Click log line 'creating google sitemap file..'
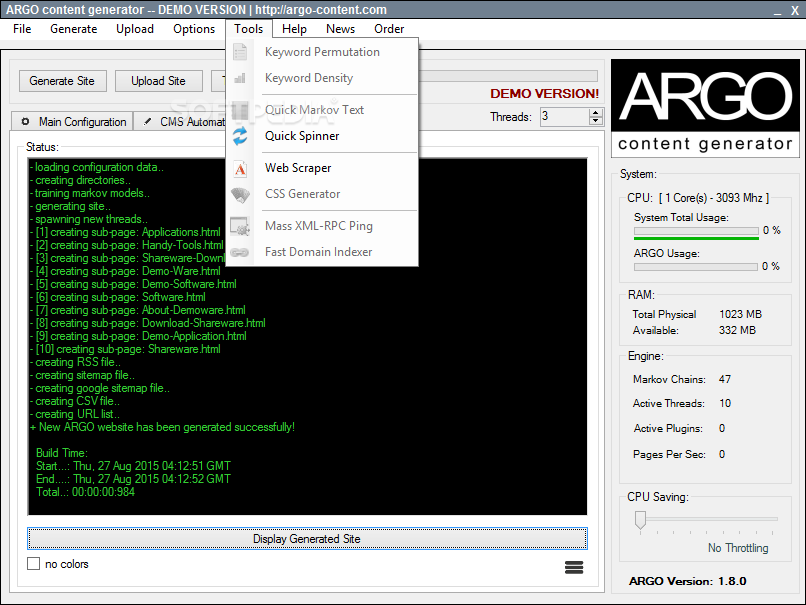 click(100, 388)
